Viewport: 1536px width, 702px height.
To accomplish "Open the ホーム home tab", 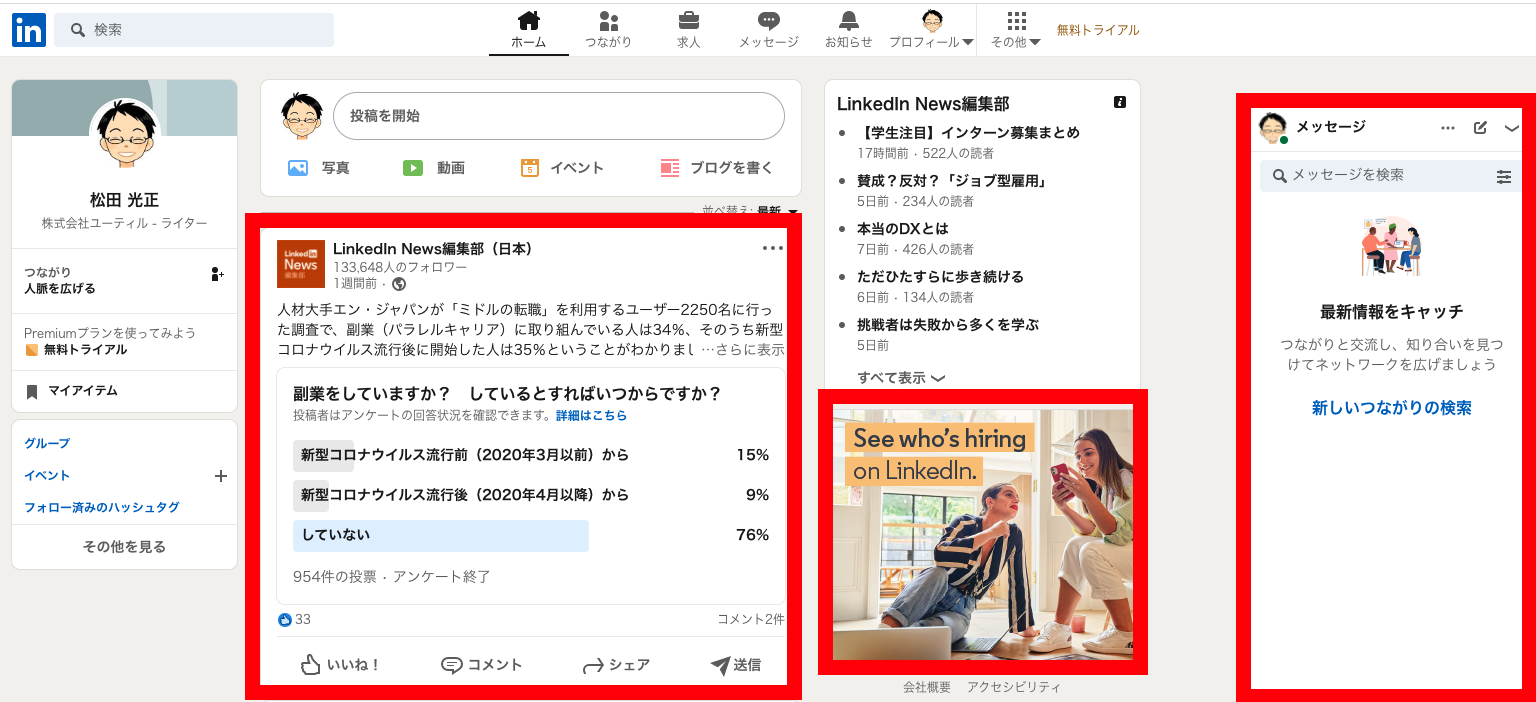I will coord(529,30).
